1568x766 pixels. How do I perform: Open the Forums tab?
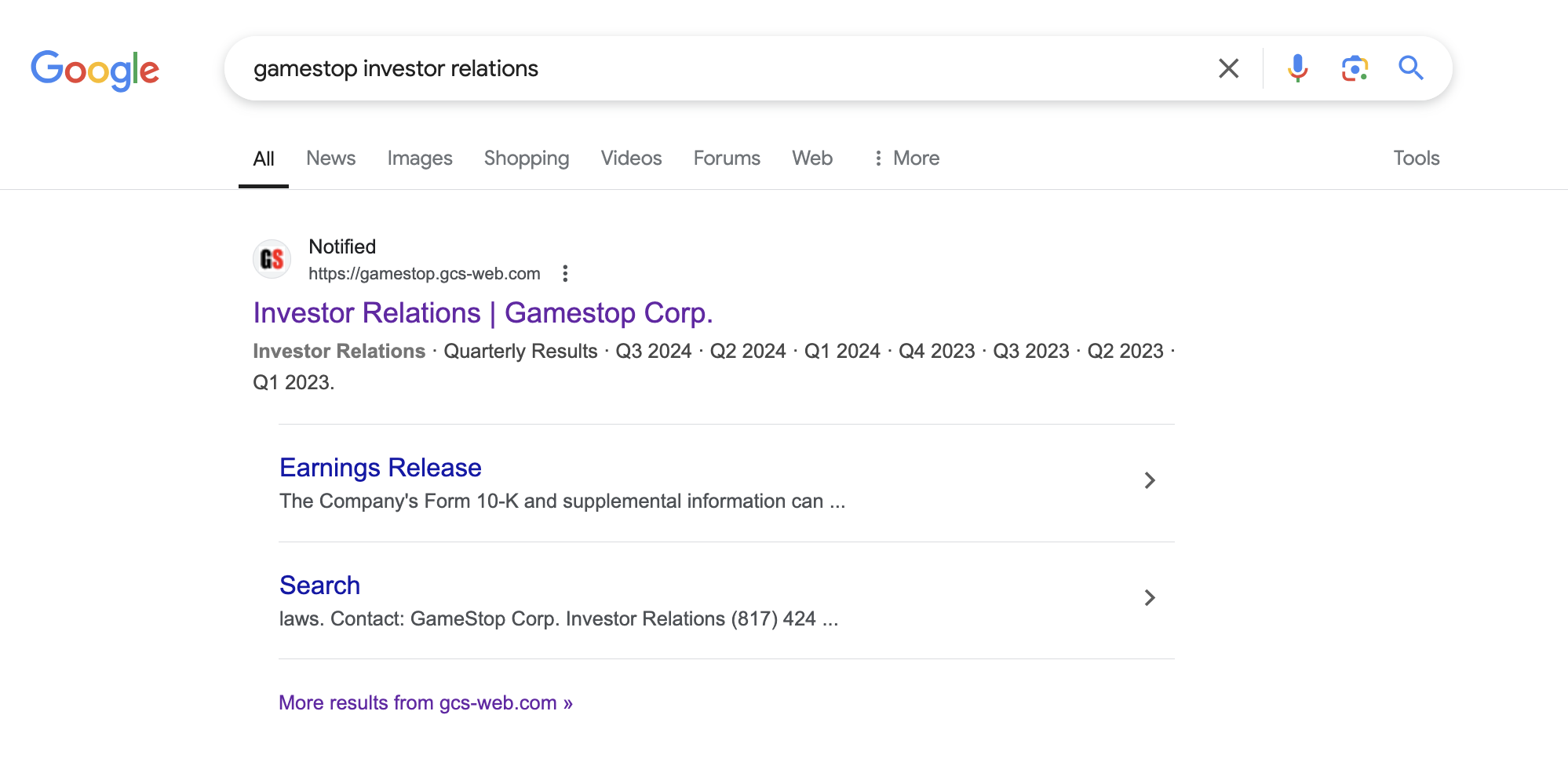tap(726, 159)
